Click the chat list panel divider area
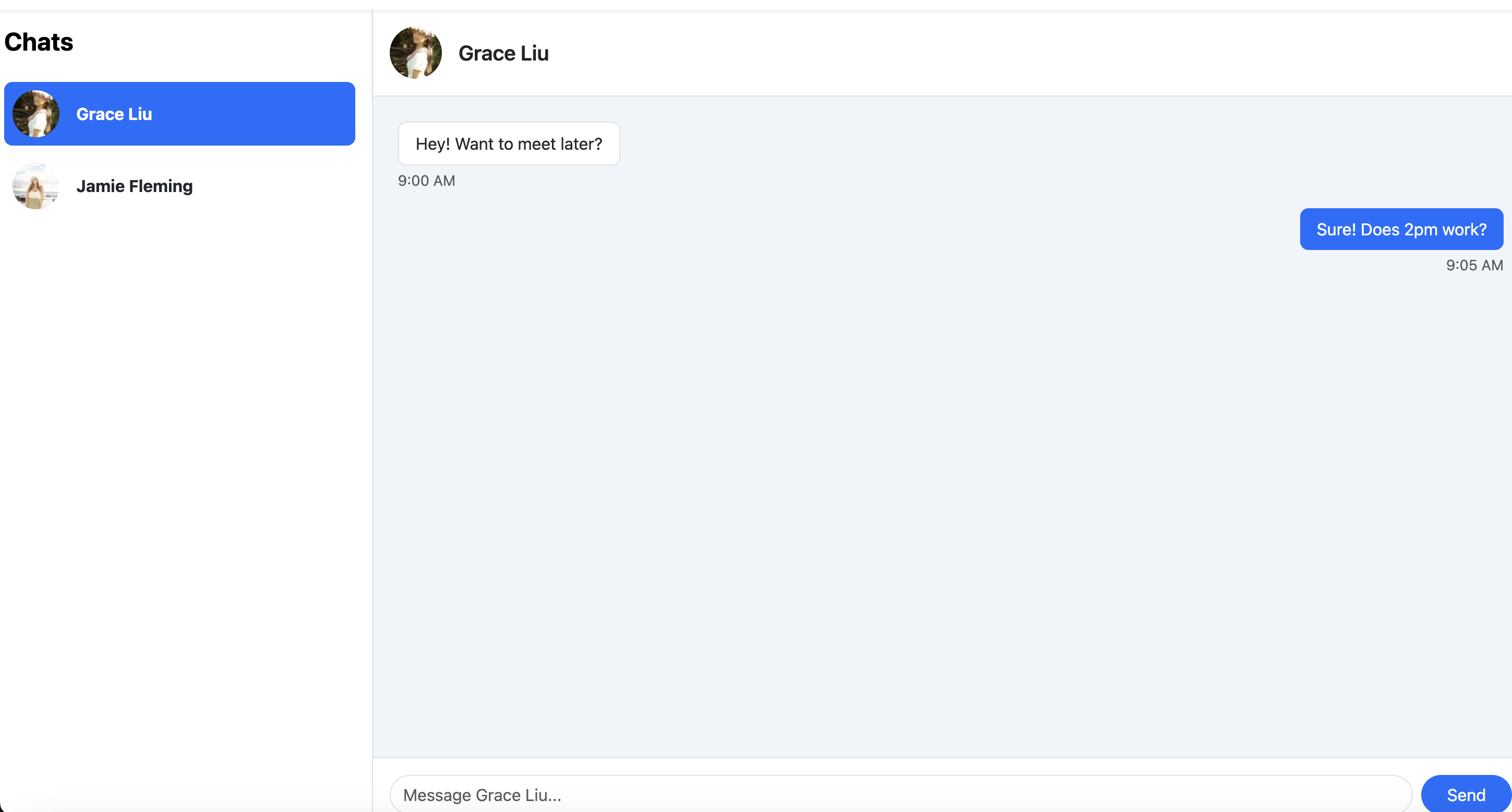Viewport: 1512px width, 812px height. 373,405
